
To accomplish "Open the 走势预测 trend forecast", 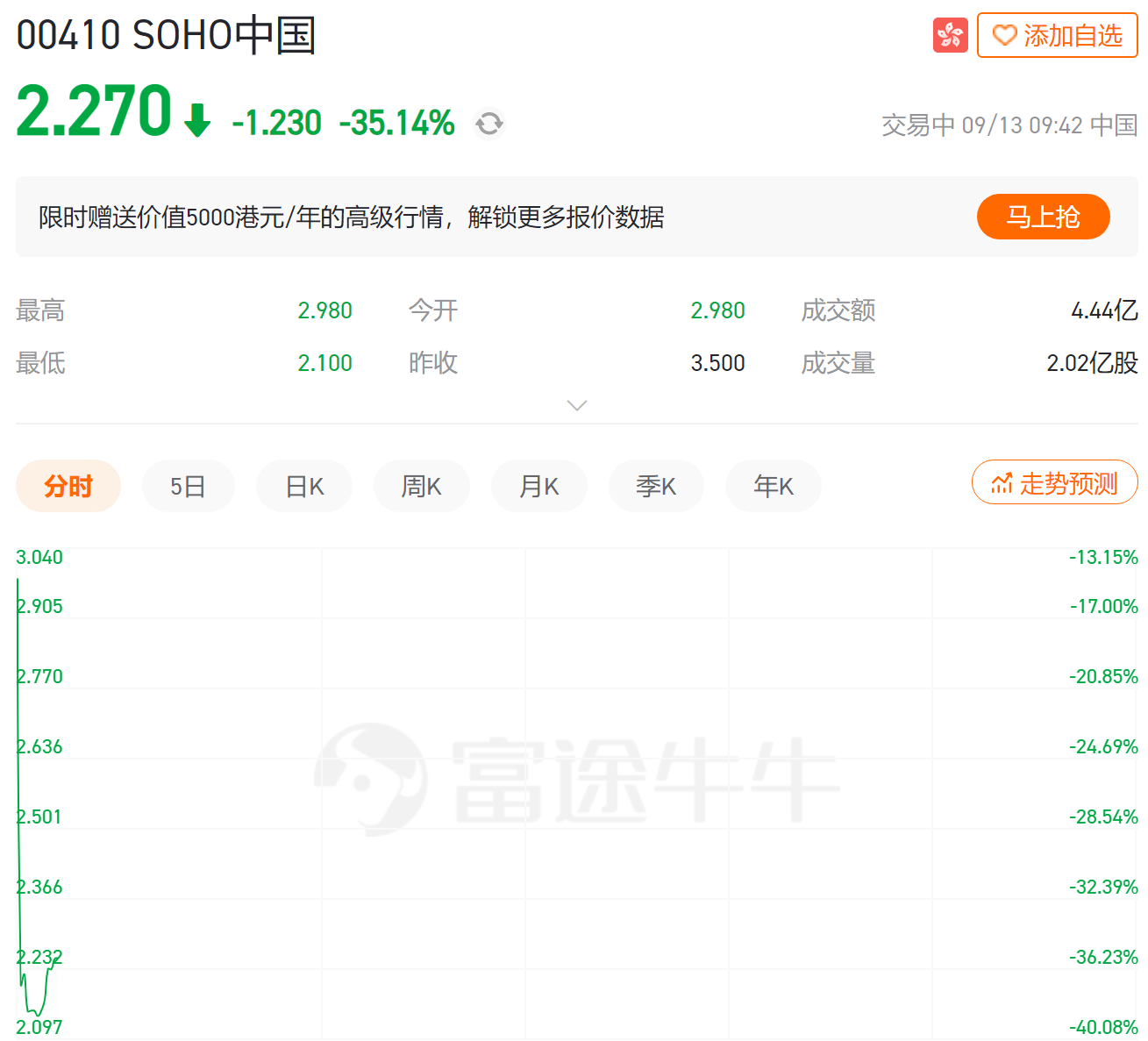I will point(1055,483).
